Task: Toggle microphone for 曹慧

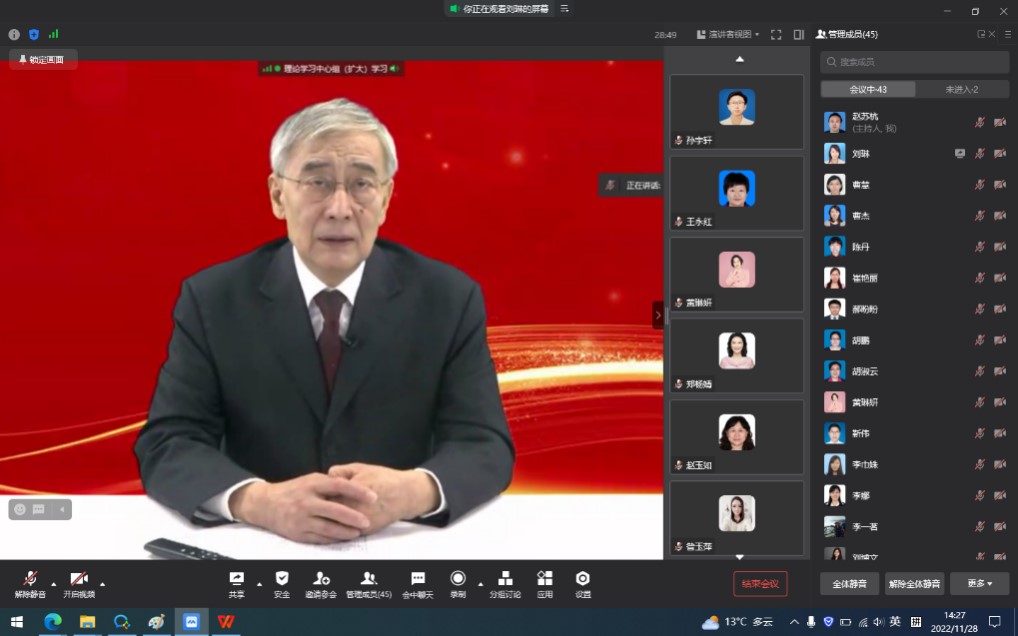Action: [980, 184]
